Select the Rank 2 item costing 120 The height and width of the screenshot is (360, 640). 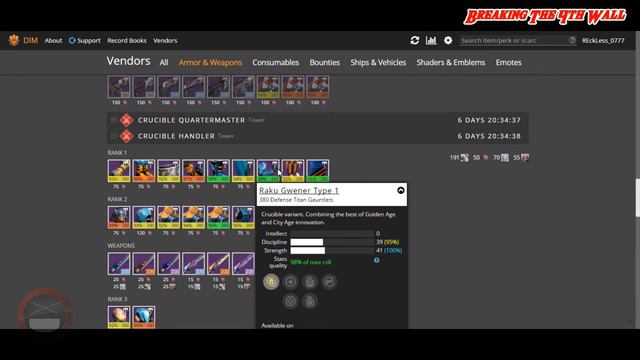point(144,217)
